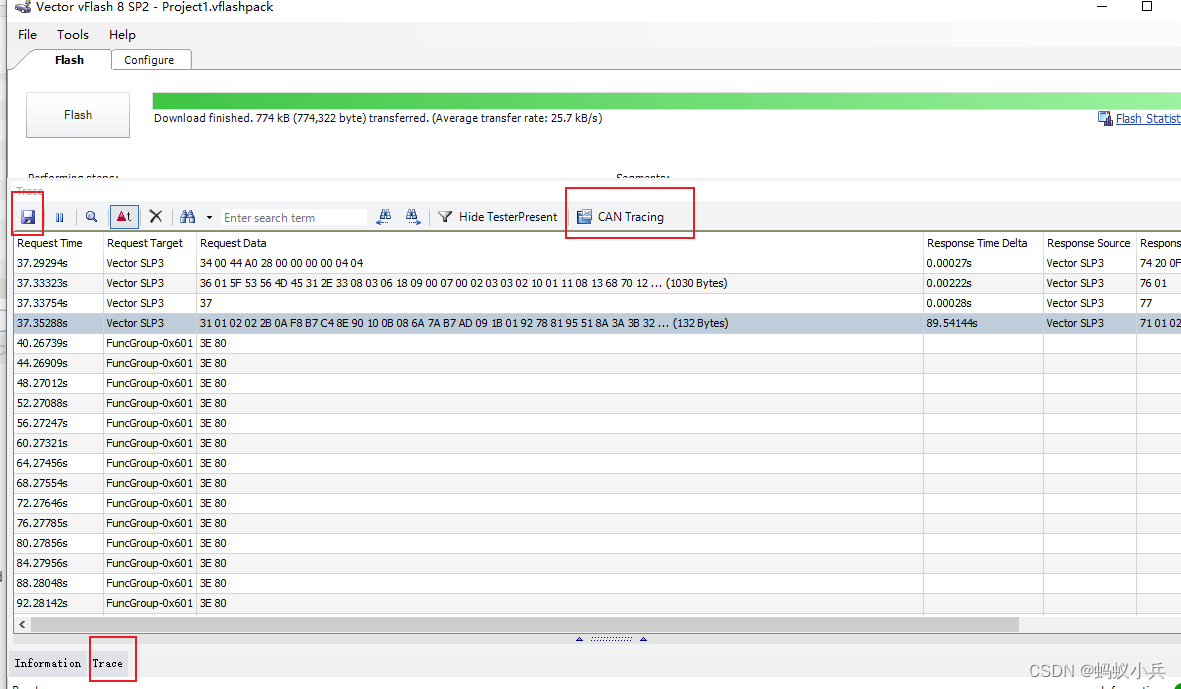This screenshot has height=689, width=1181.
Task: Focus the 'Enter search term' field
Action: coord(294,218)
